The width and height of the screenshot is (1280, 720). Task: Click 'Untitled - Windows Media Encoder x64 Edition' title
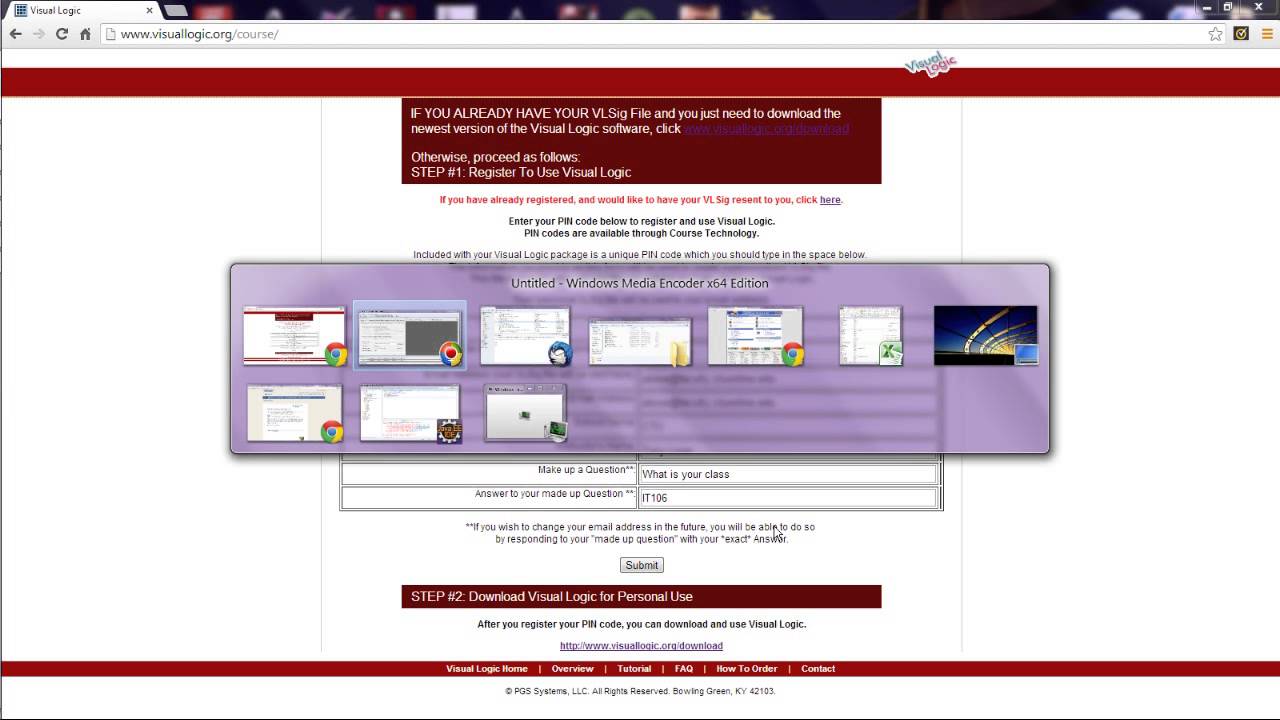640,283
